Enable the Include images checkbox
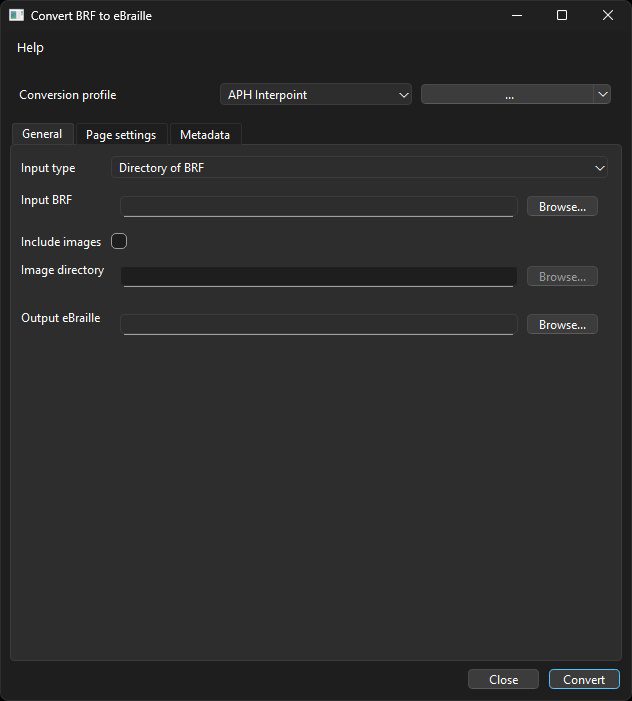The height and width of the screenshot is (701, 632). (119, 241)
